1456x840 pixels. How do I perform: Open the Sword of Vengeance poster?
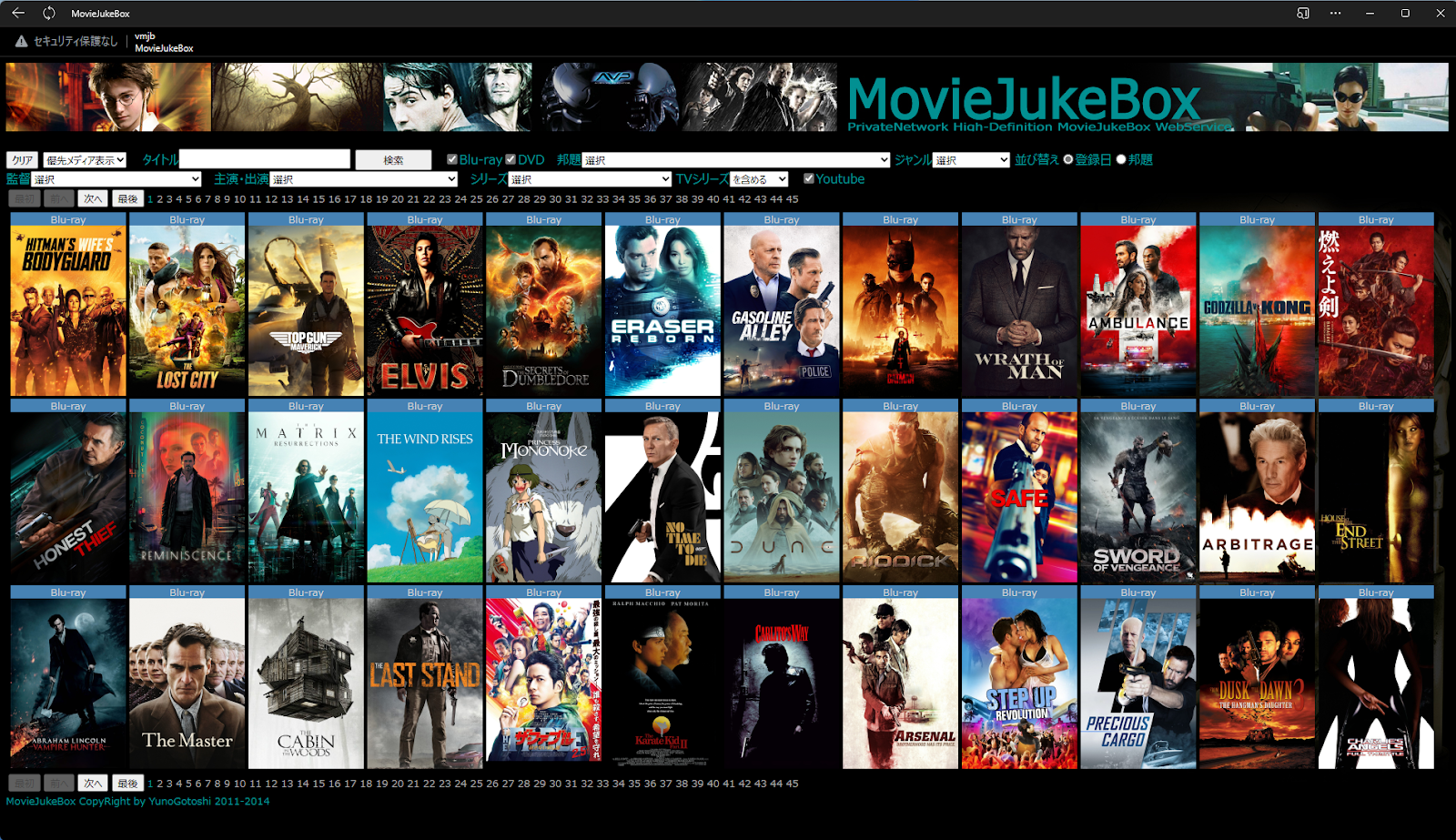click(x=1138, y=497)
